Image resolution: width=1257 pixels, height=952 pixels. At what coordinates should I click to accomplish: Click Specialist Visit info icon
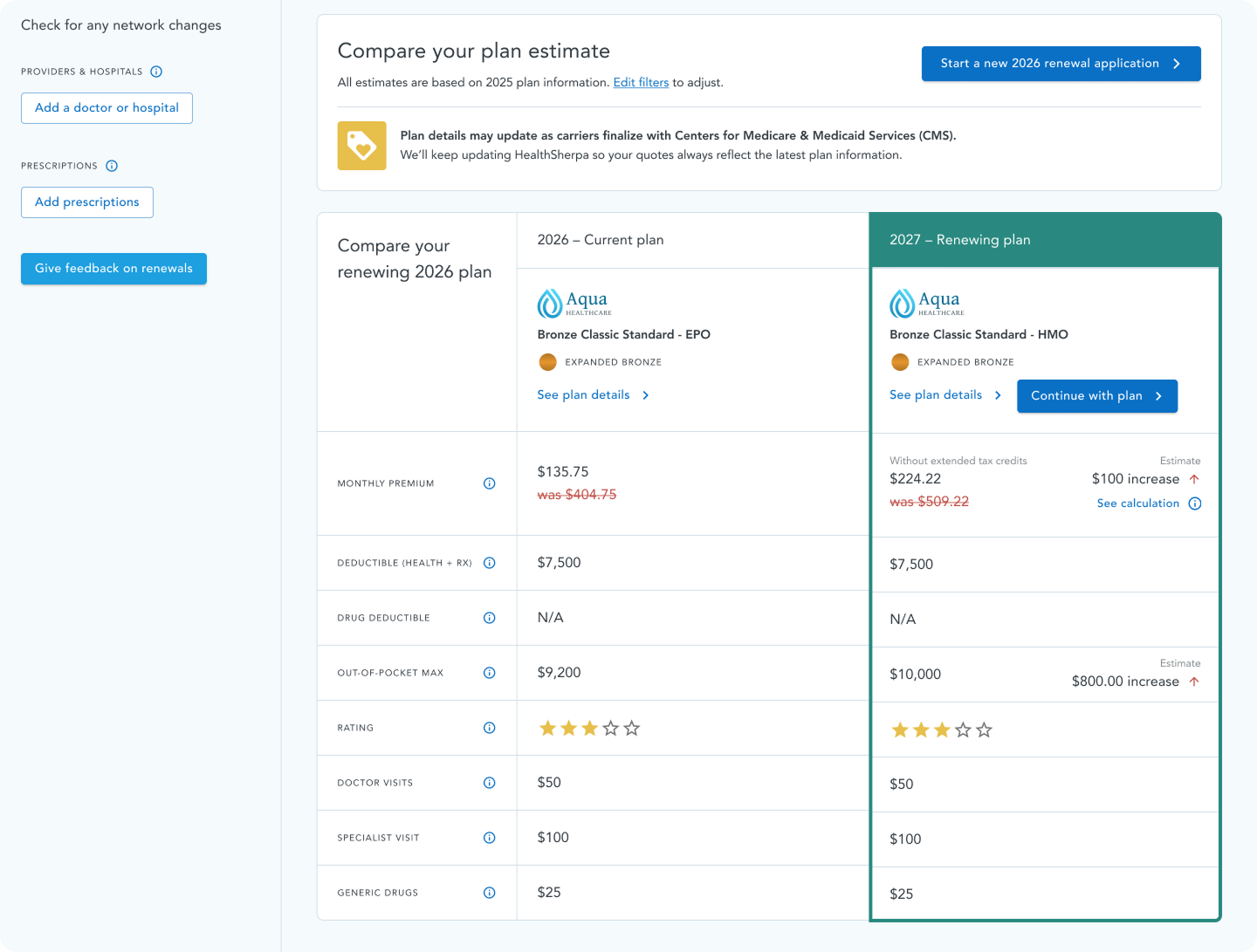pos(490,838)
